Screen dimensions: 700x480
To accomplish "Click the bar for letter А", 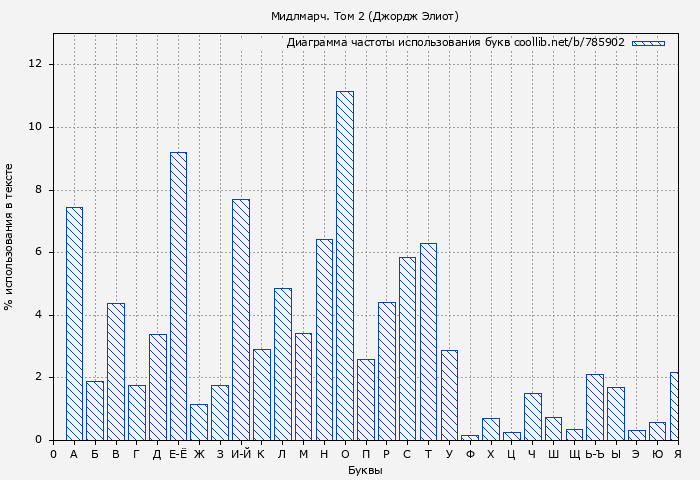I will point(74,323).
